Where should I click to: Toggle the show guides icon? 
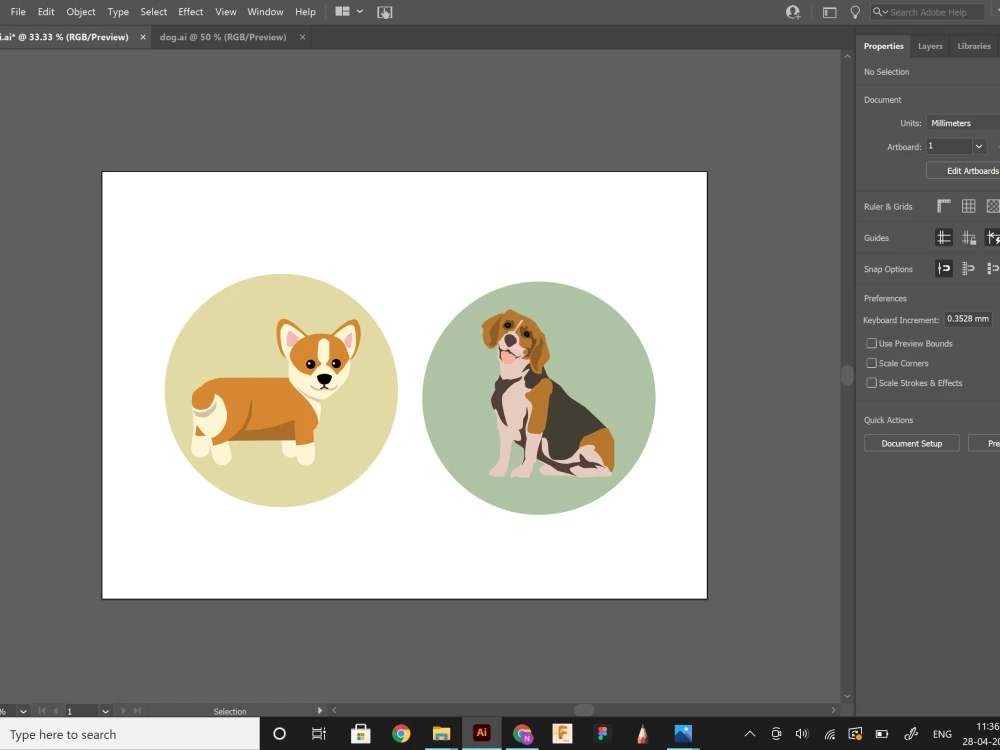(944, 238)
